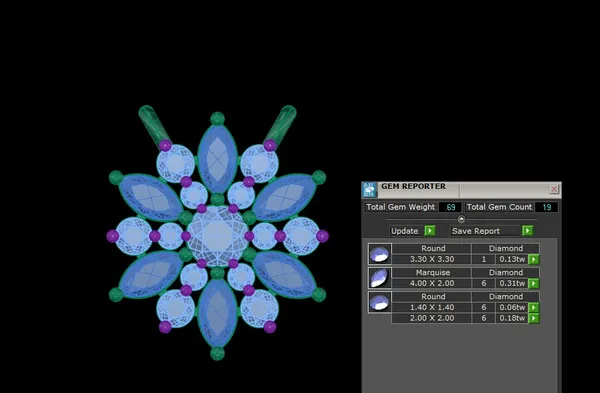Click the Gem Reporter panel icon
Viewport: 600px width, 393px height.
370,190
